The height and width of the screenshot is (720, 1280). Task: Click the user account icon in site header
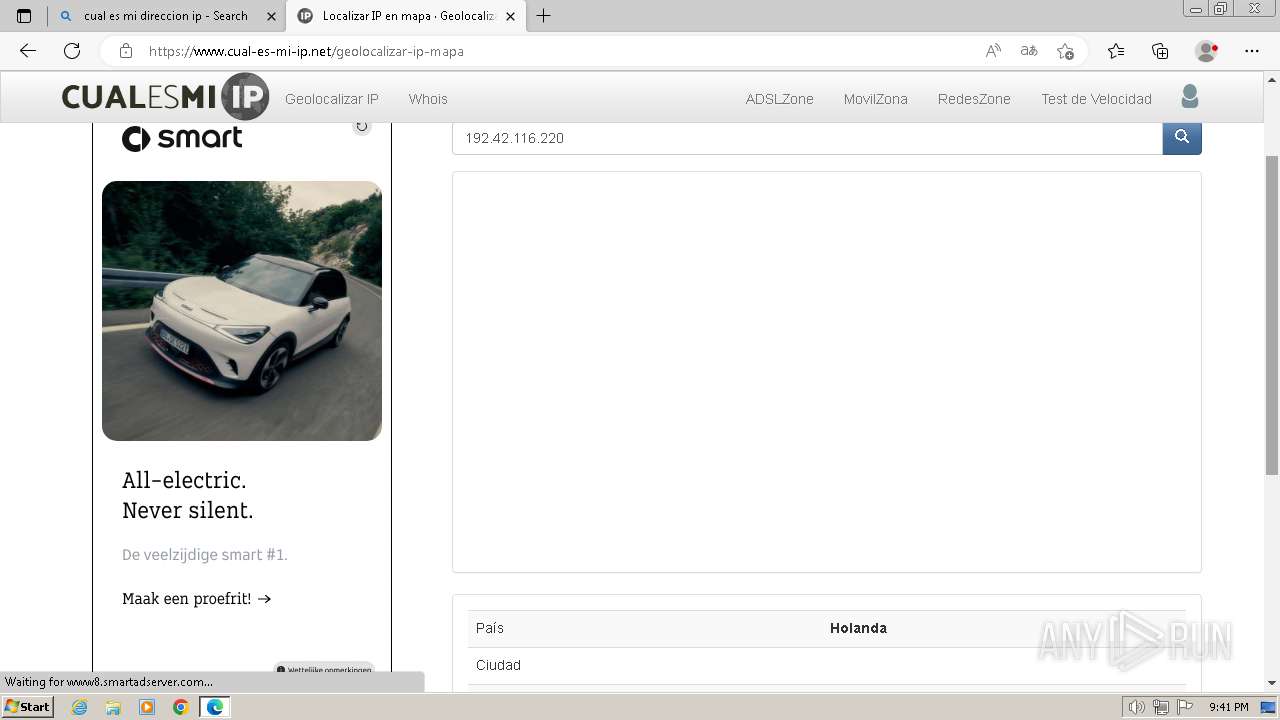click(1189, 97)
